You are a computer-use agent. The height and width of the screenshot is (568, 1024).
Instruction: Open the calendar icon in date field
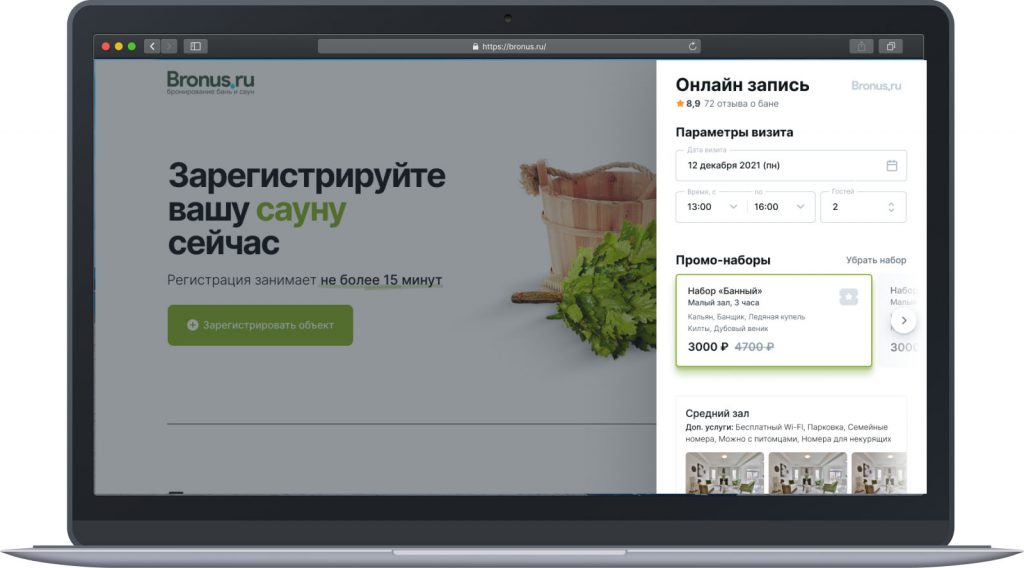[x=891, y=166]
